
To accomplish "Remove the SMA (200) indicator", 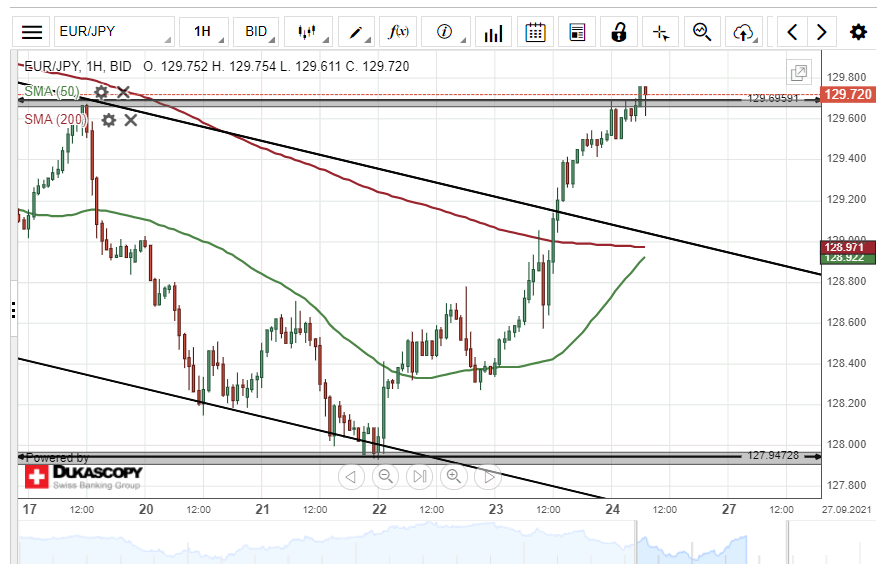I will (x=131, y=120).
